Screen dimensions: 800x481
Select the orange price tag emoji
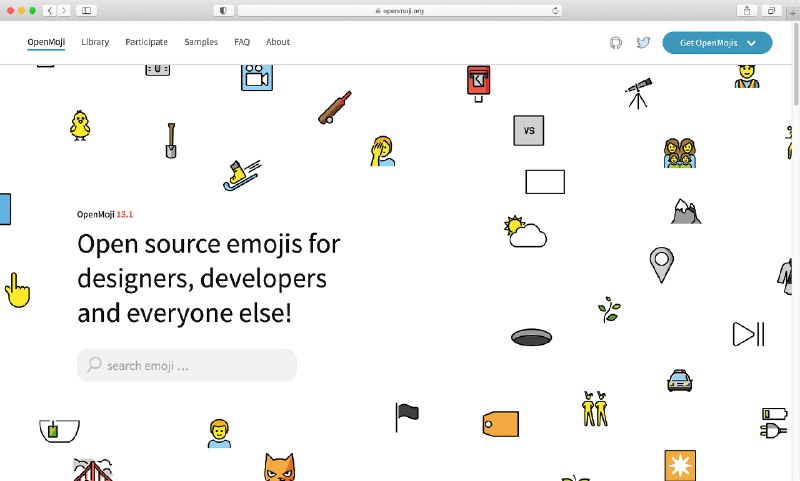[x=501, y=424]
